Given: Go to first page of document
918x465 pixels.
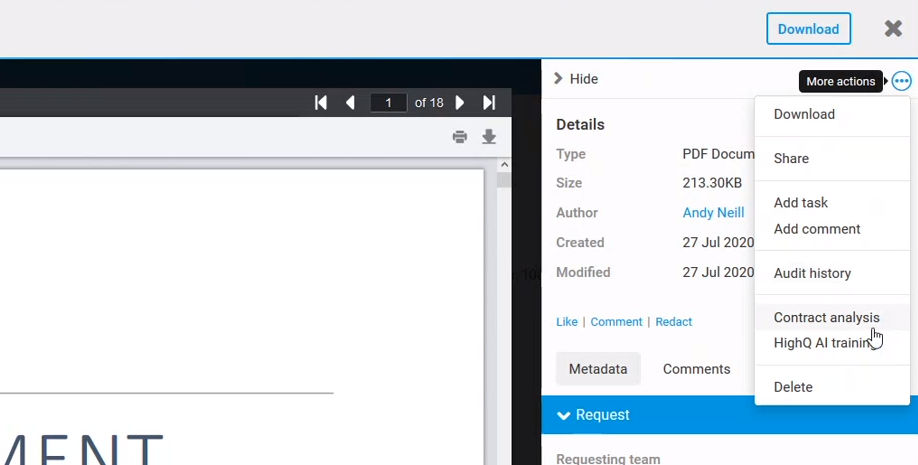Looking at the screenshot, I should click(321, 103).
